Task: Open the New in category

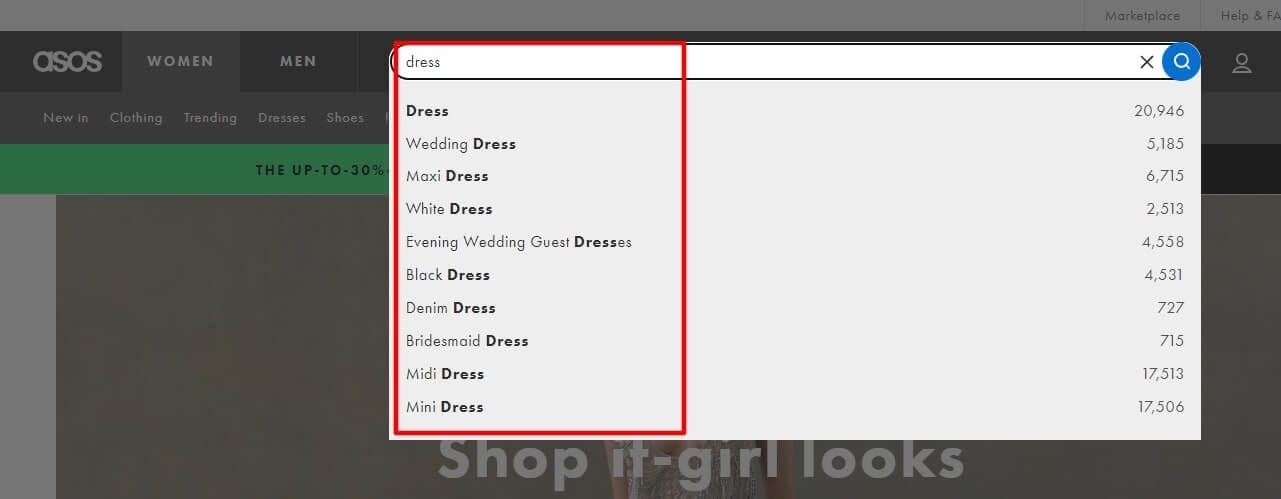Action: tap(66, 118)
